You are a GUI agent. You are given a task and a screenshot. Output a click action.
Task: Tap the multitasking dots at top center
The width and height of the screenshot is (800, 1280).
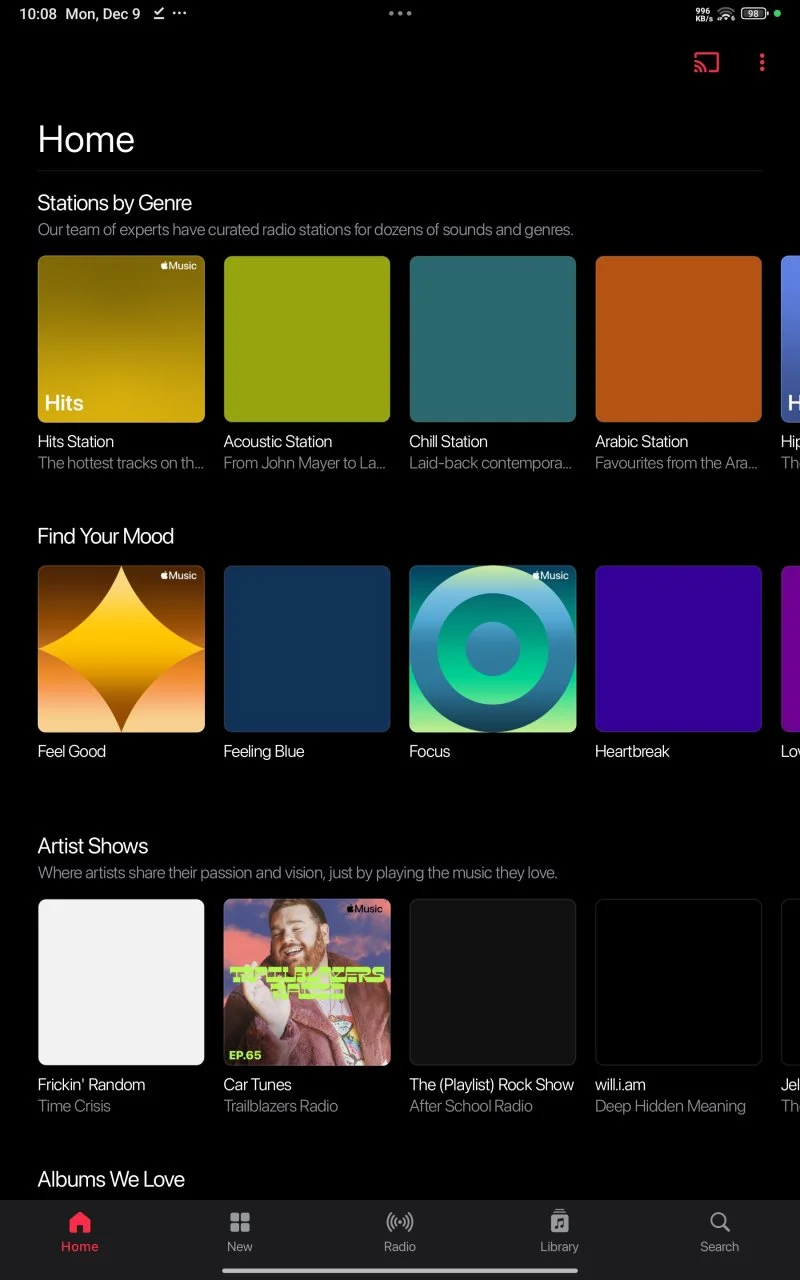(400, 14)
